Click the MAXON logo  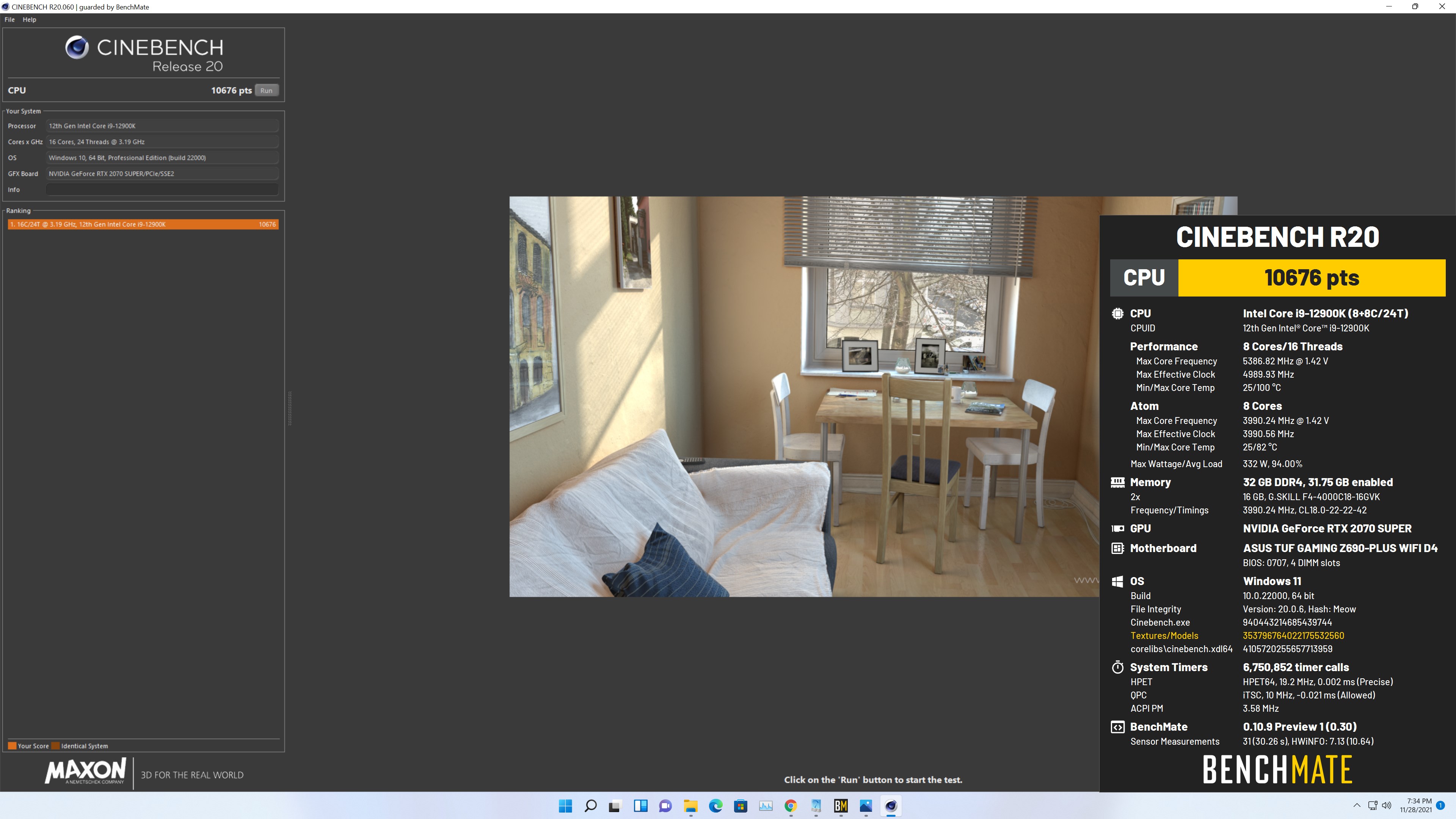tap(85, 772)
